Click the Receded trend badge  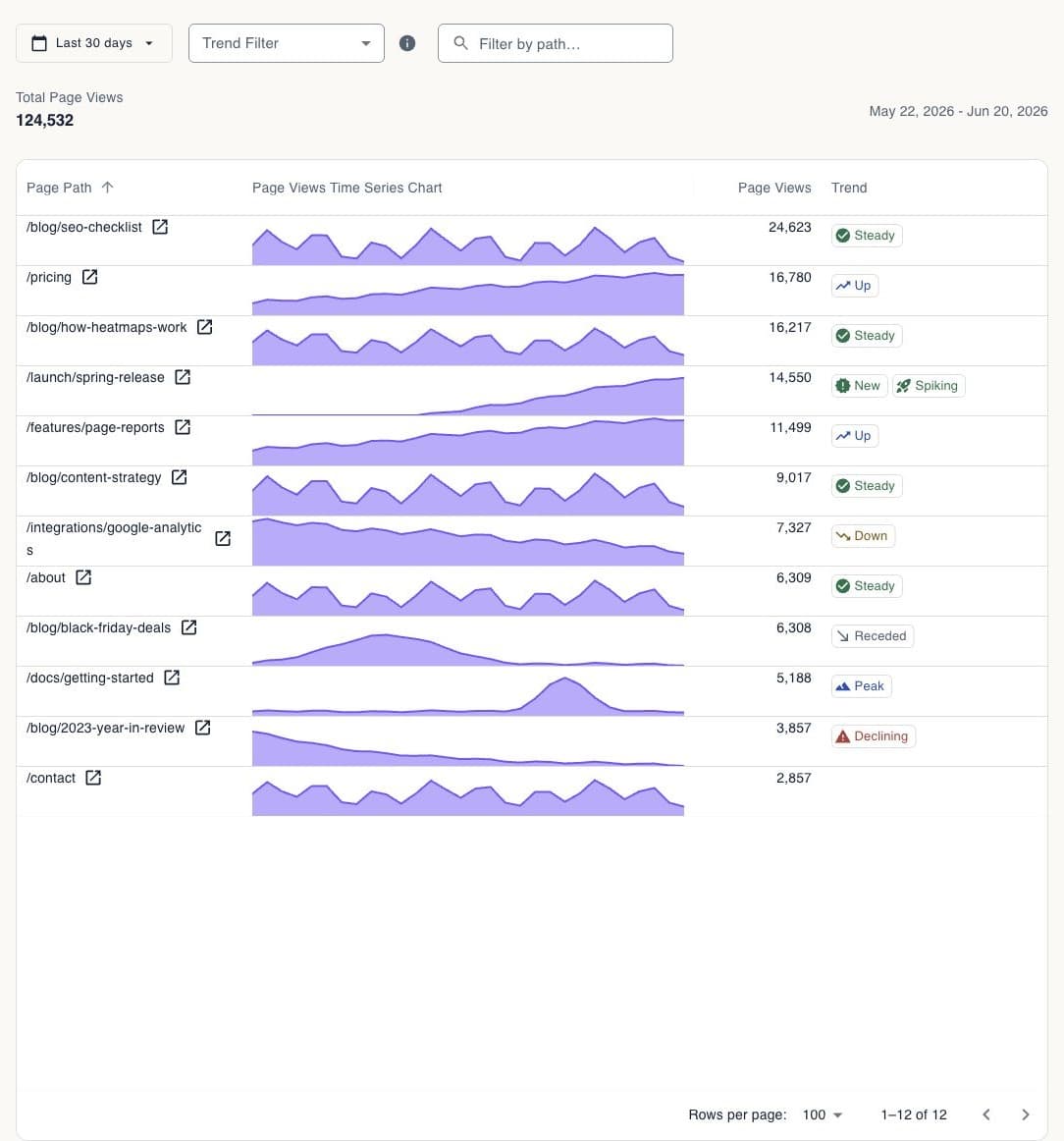[872, 636]
